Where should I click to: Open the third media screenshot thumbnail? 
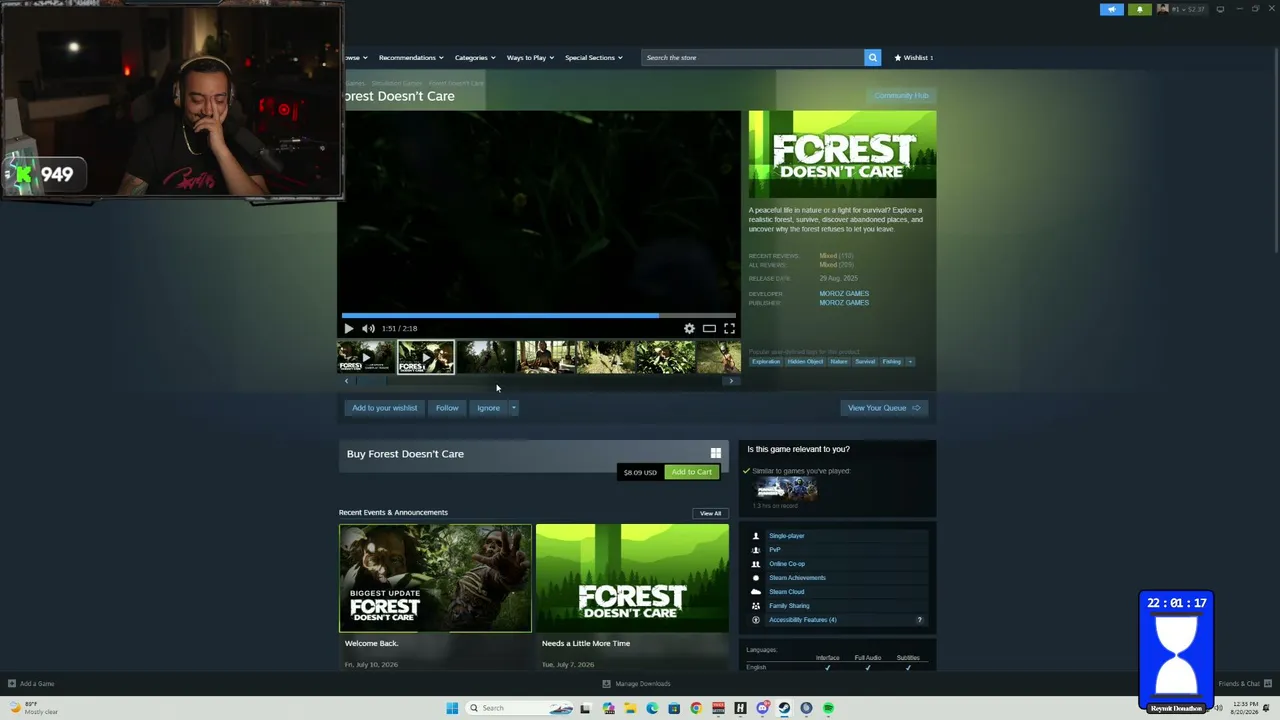[x=486, y=357]
